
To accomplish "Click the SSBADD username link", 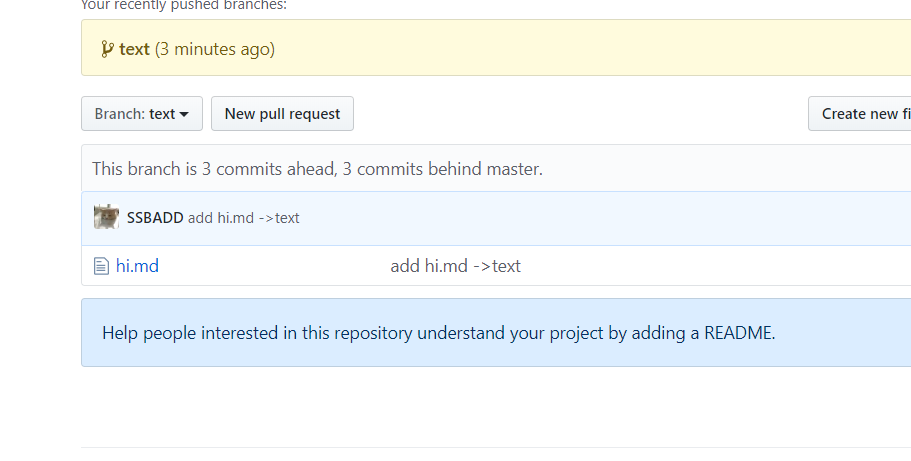I will 155,218.
